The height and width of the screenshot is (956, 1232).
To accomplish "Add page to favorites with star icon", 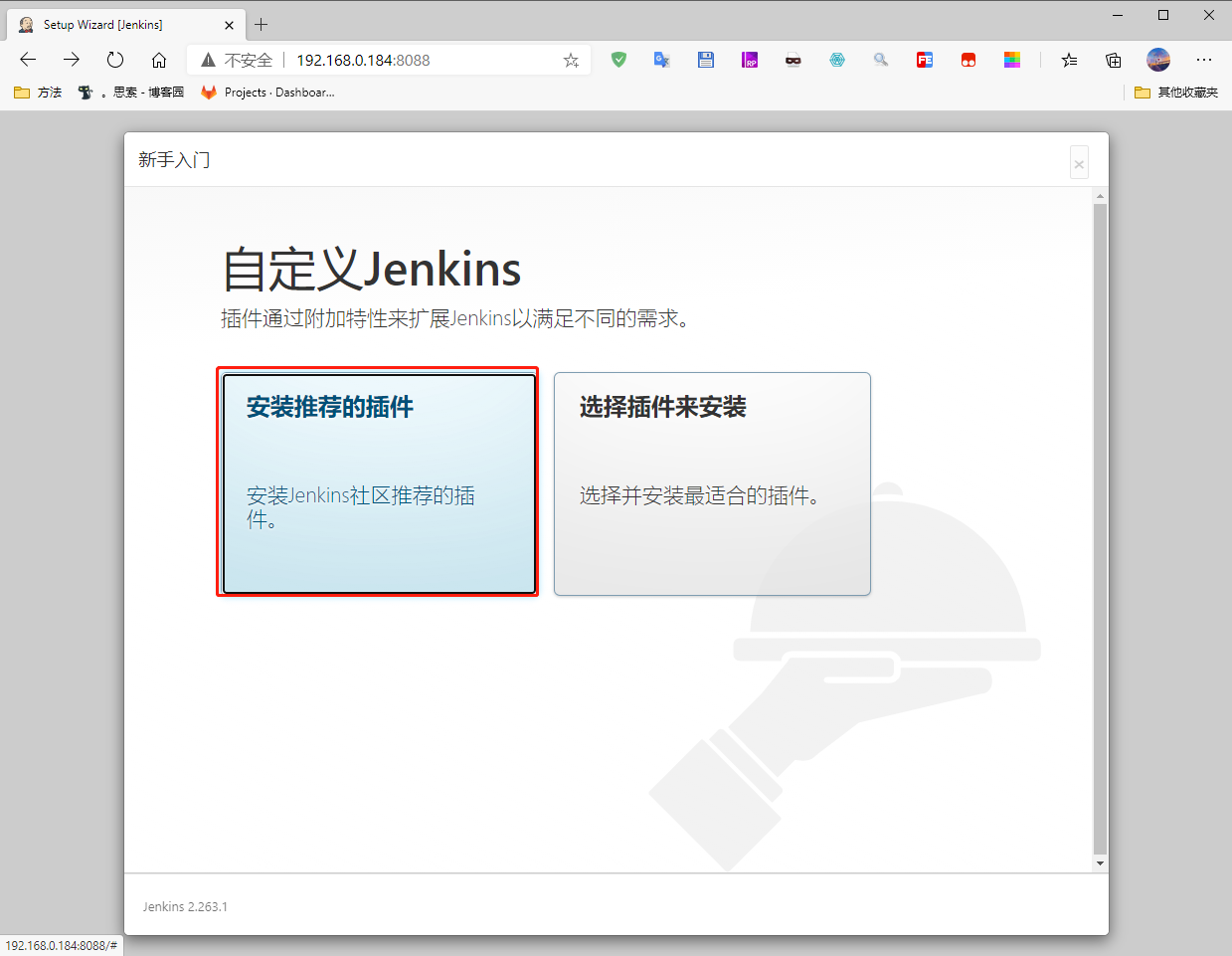I will point(571,60).
